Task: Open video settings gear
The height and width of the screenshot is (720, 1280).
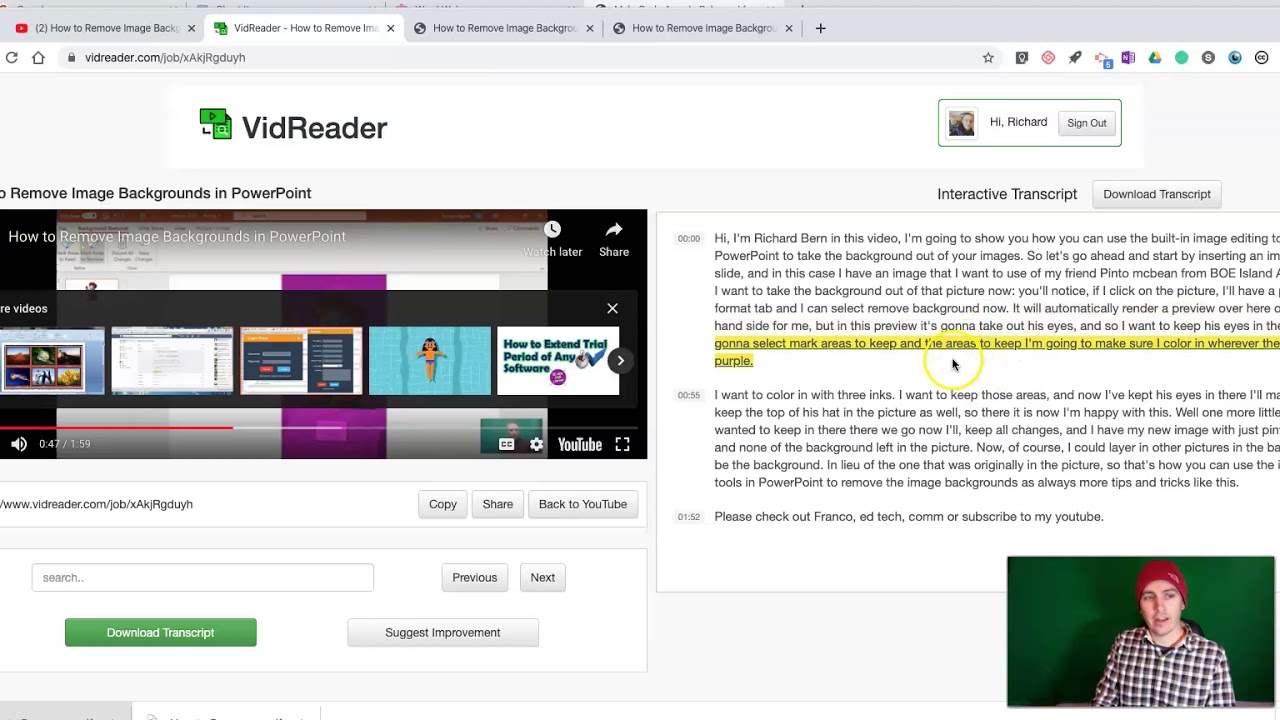Action: click(x=537, y=444)
